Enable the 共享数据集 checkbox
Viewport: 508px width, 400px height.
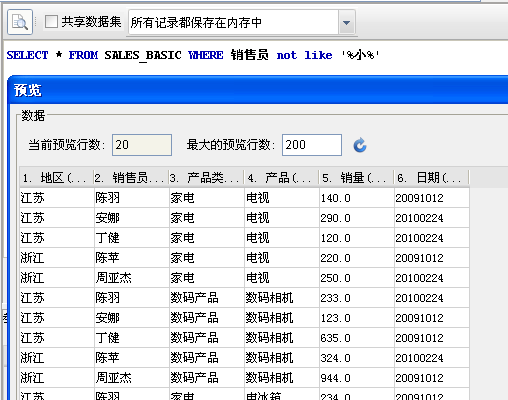[x=51, y=22]
